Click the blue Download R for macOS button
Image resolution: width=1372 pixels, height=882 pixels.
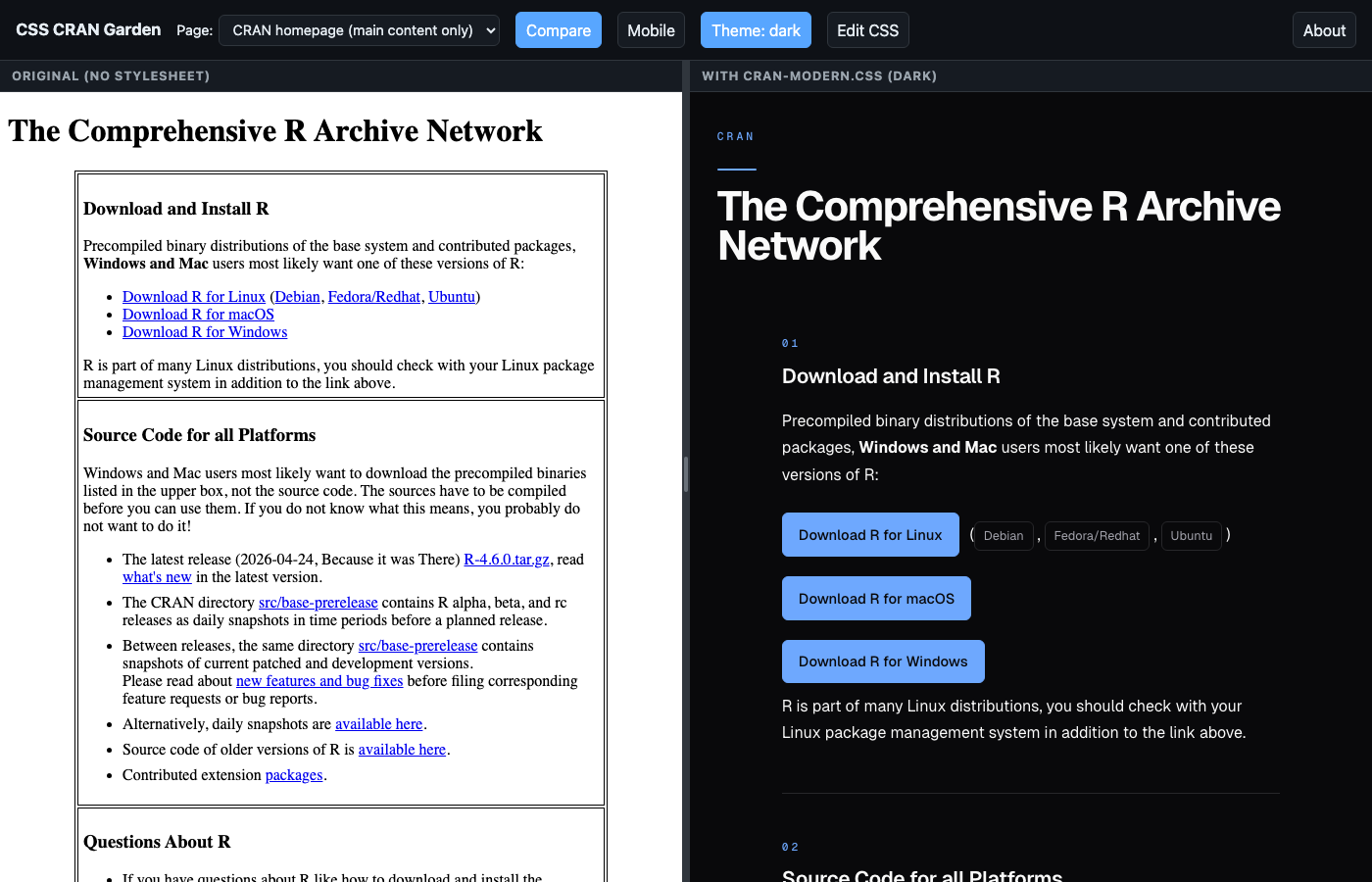[876, 599]
